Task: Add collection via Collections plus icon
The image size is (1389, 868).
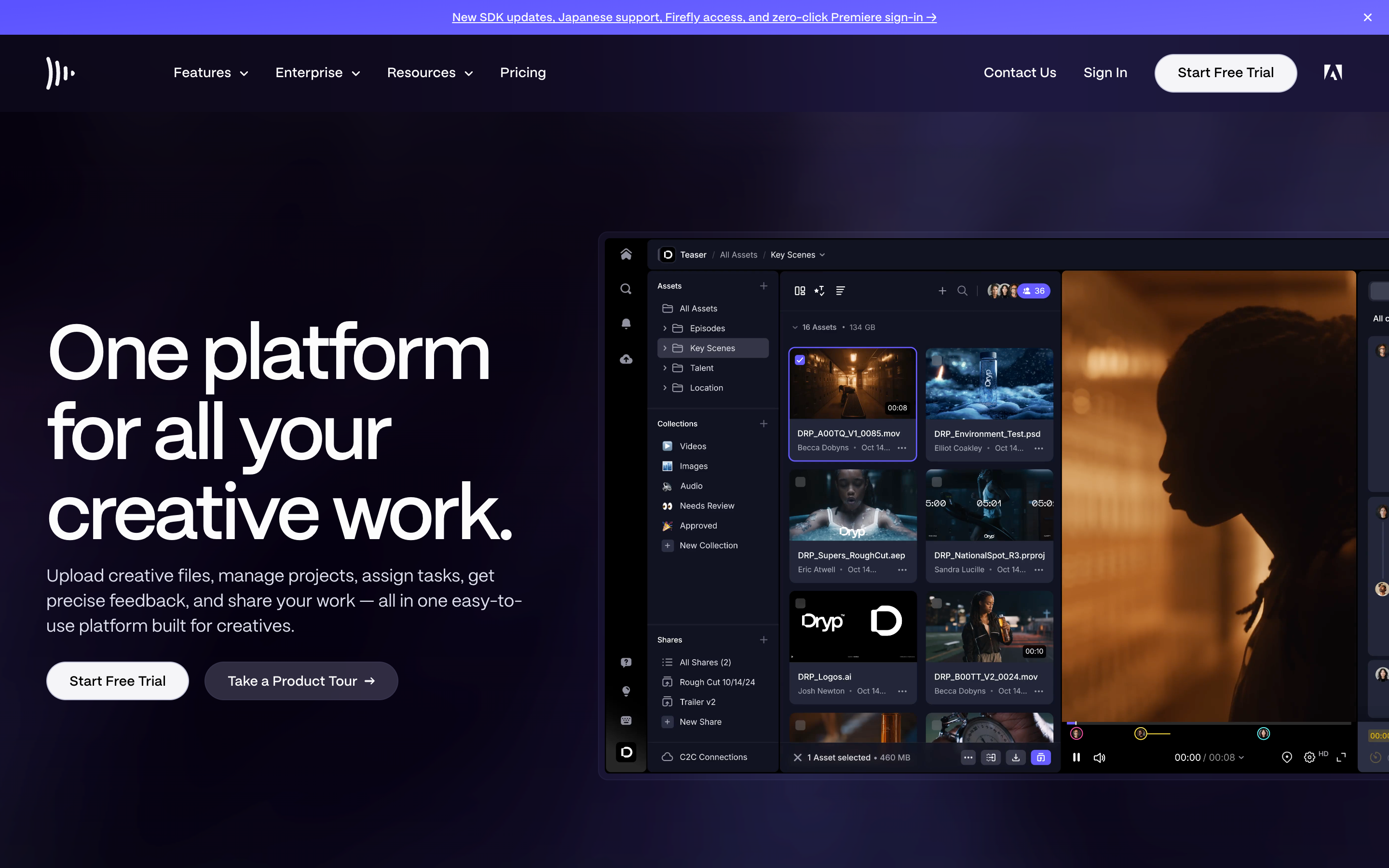Action: coord(763,424)
